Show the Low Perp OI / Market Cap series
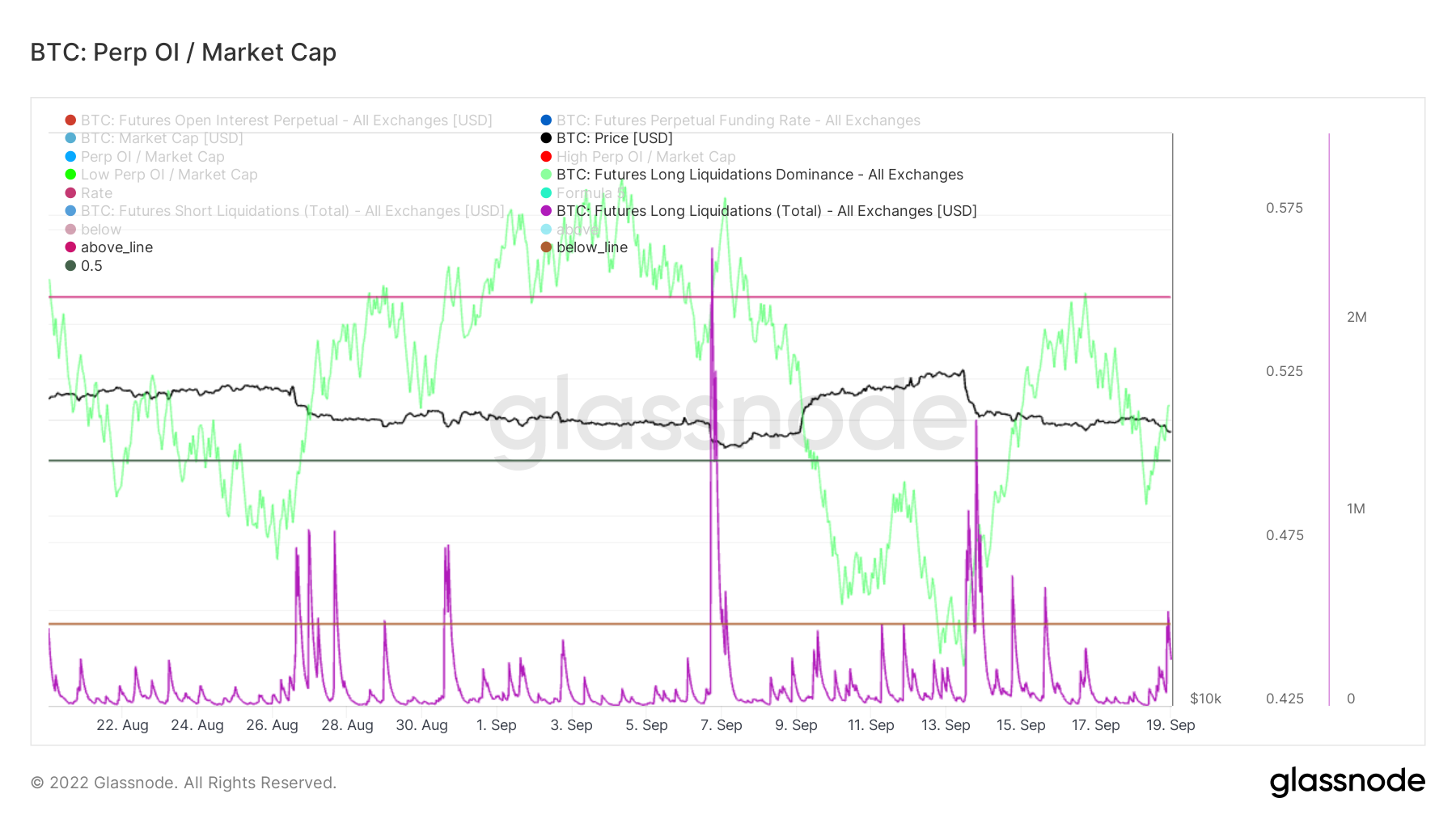1456x819 pixels. click(168, 175)
